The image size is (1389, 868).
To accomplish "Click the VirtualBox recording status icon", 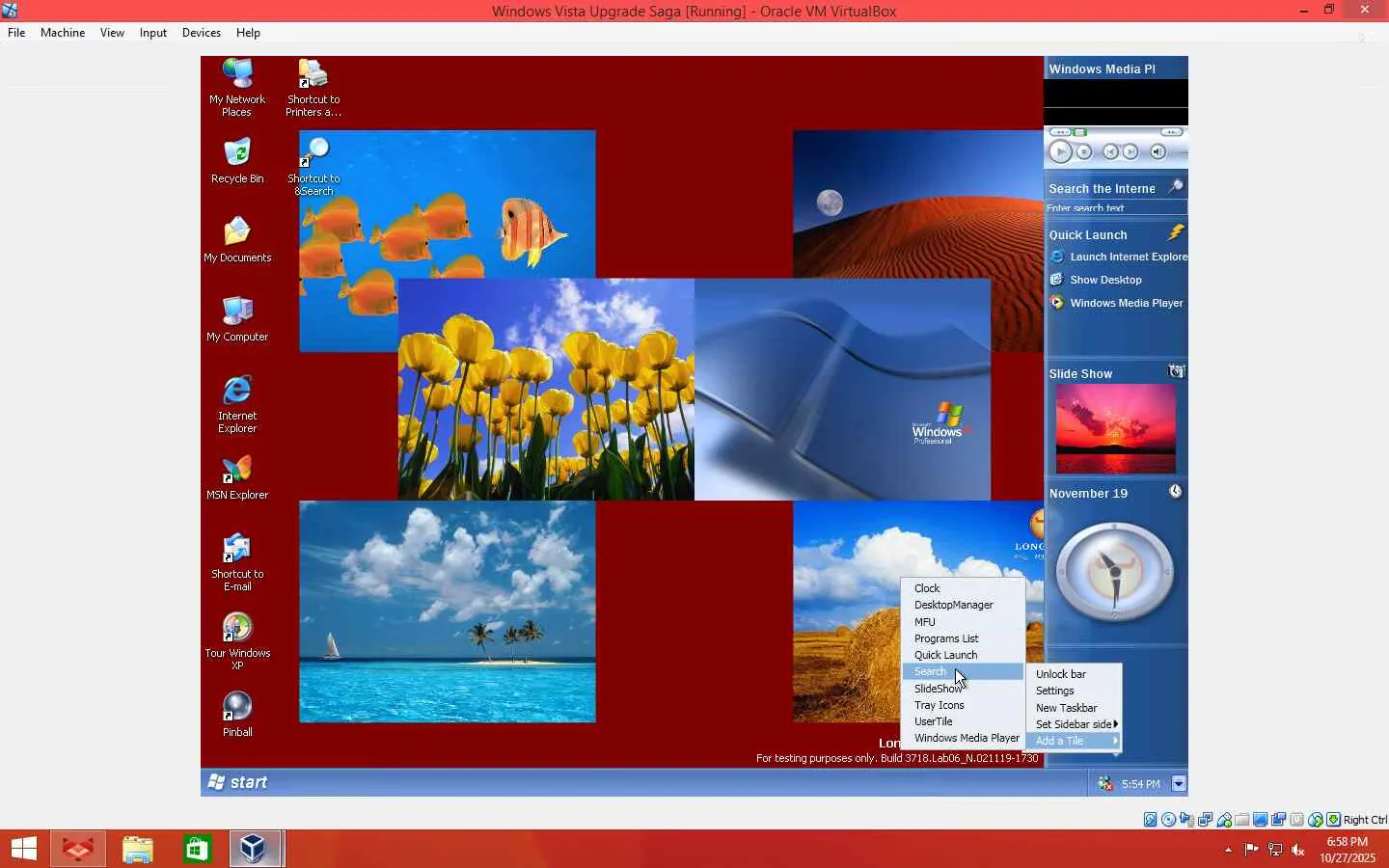I will coord(1279,820).
